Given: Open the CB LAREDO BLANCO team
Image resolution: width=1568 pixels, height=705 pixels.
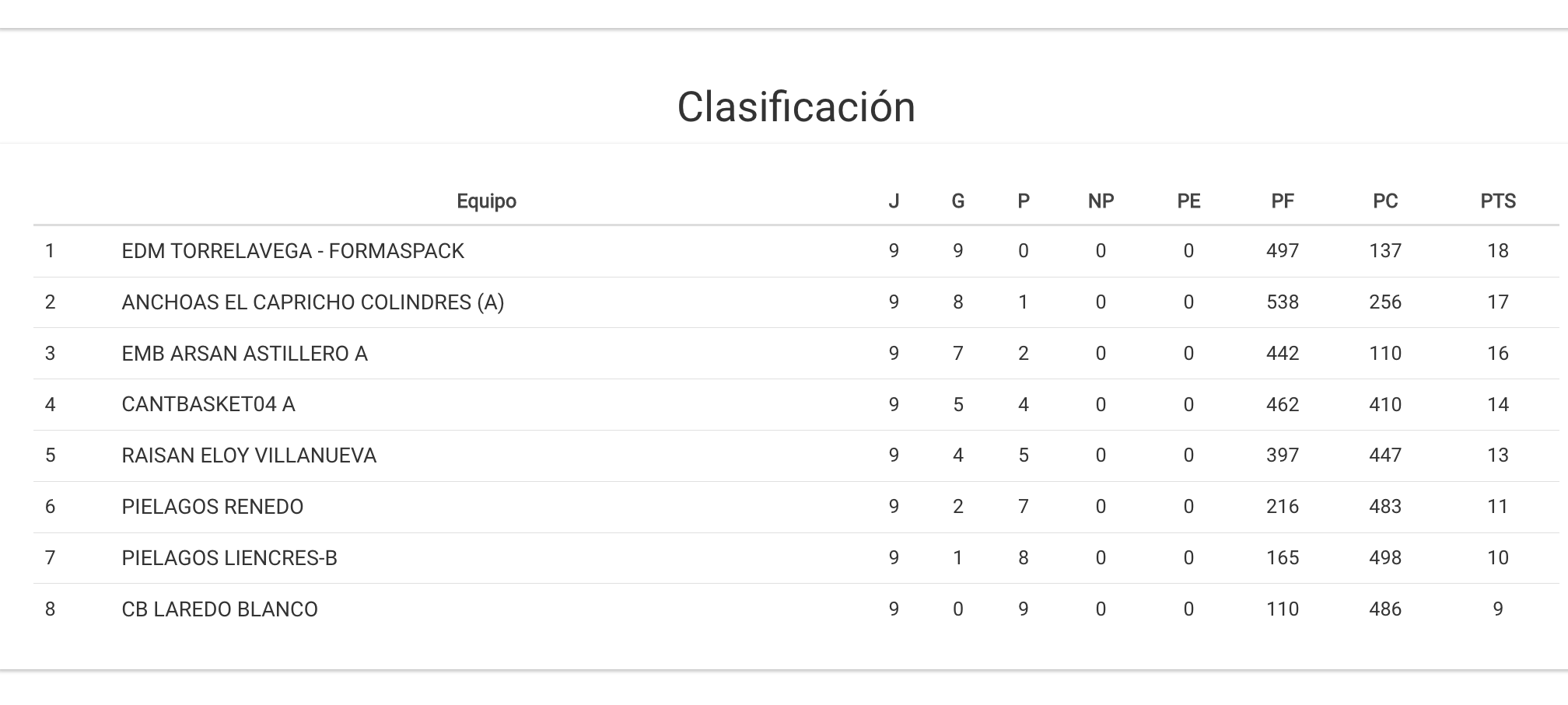Looking at the screenshot, I should coord(219,609).
